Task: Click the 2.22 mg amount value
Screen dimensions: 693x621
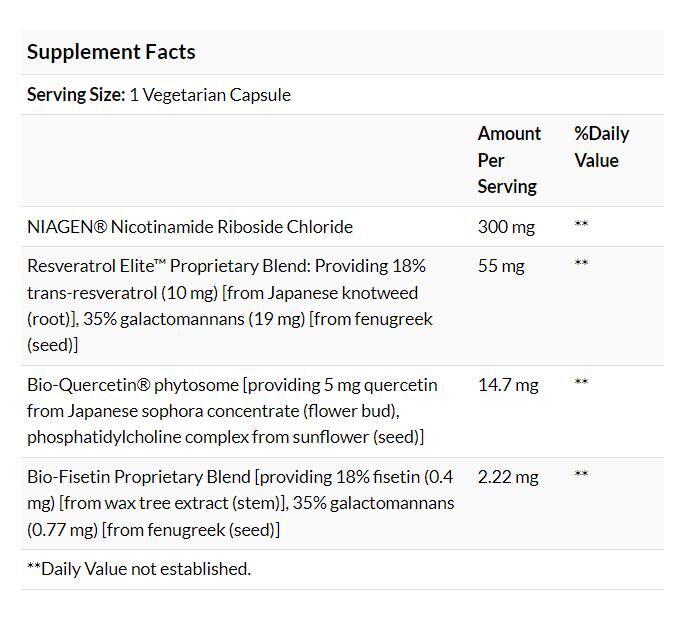Action: (508, 477)
